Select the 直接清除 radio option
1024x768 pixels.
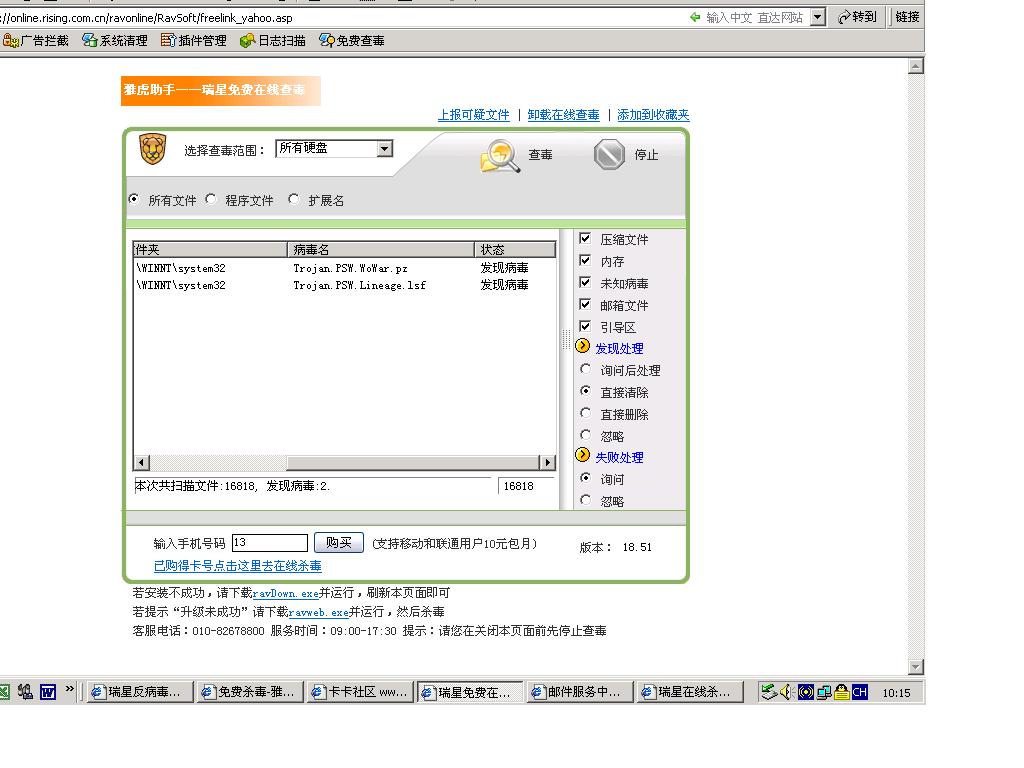coord(586,391)
